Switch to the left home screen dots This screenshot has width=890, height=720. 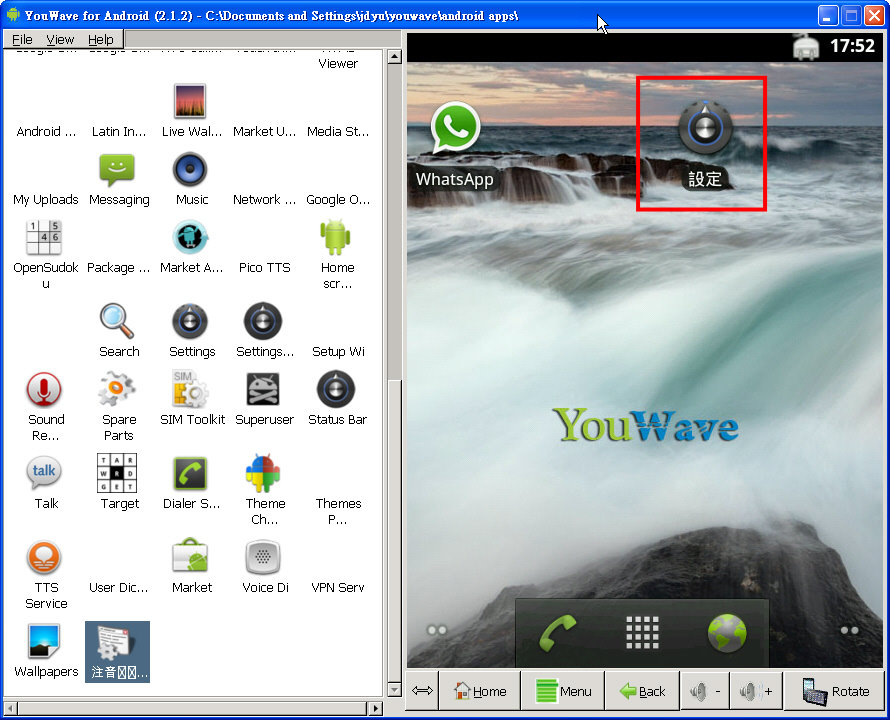click(x=436, y=630)
